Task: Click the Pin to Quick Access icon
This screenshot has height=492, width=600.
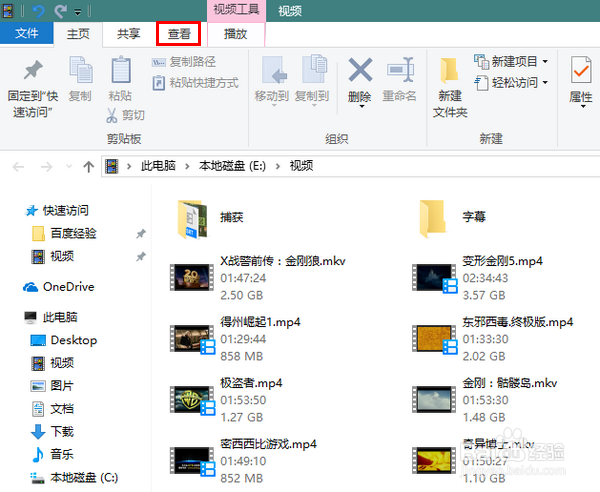Action: coord(33,70)
